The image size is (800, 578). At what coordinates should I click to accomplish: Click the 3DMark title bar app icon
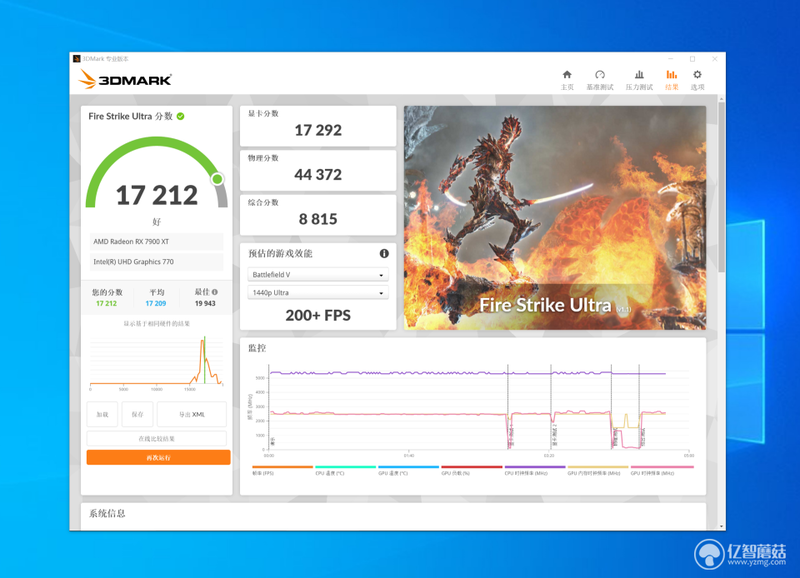77,59
